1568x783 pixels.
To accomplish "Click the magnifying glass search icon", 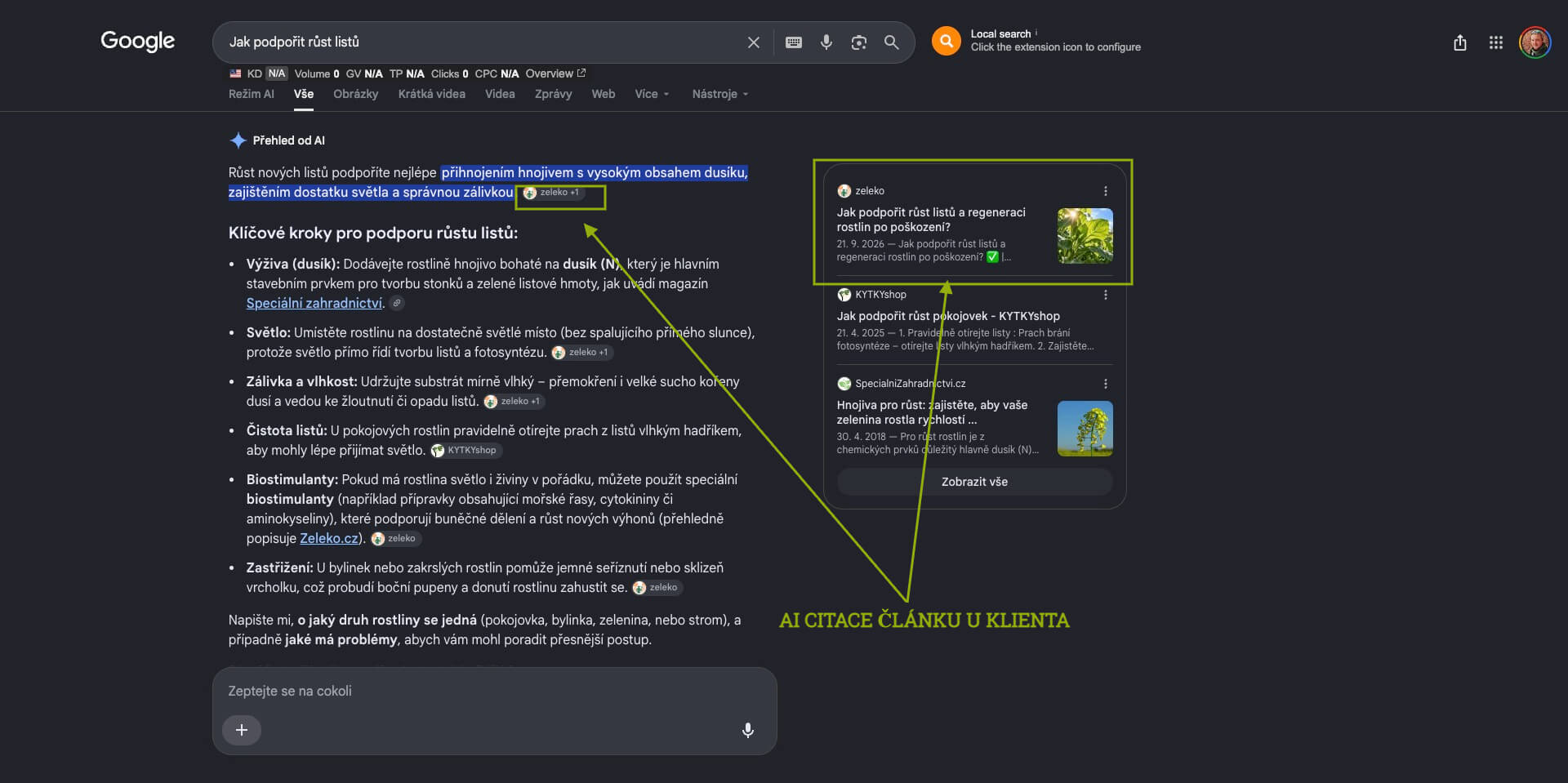I will [891, 42].
